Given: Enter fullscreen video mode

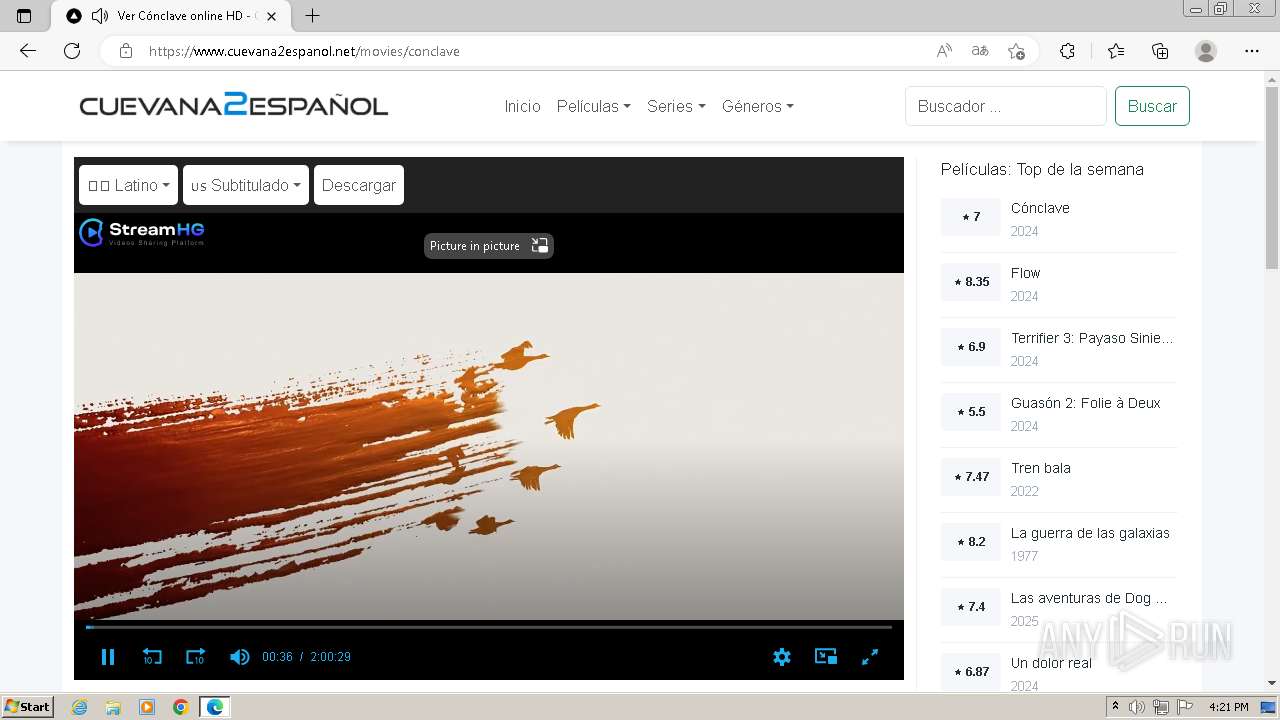Looking at the screenshot, I should pyautogui.click(x=870, y=657).
